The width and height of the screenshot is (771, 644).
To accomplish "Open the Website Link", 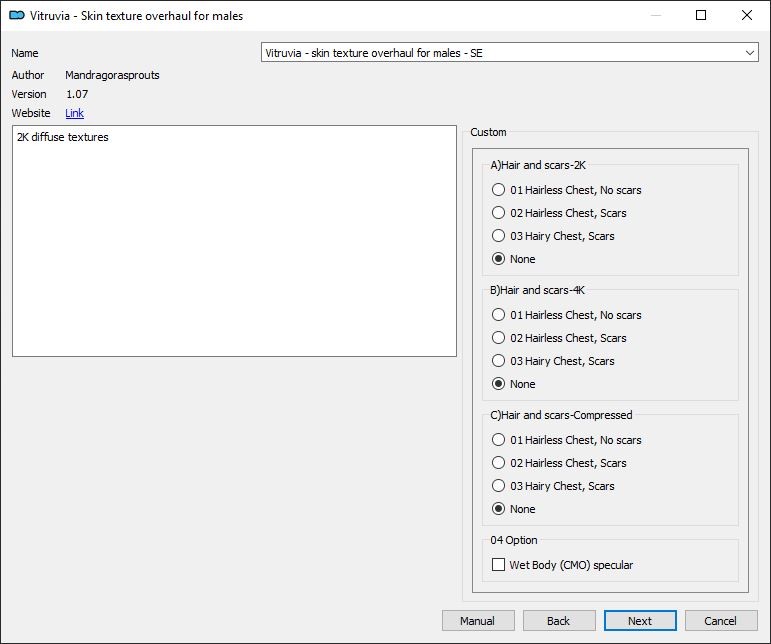I will click(75, 113).
